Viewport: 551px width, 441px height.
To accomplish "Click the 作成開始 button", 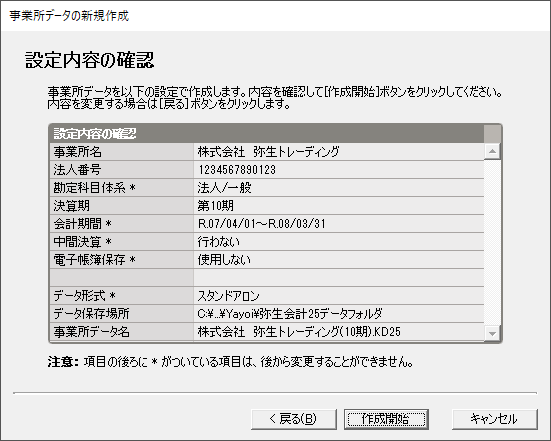I will click(x=386, y=419).
